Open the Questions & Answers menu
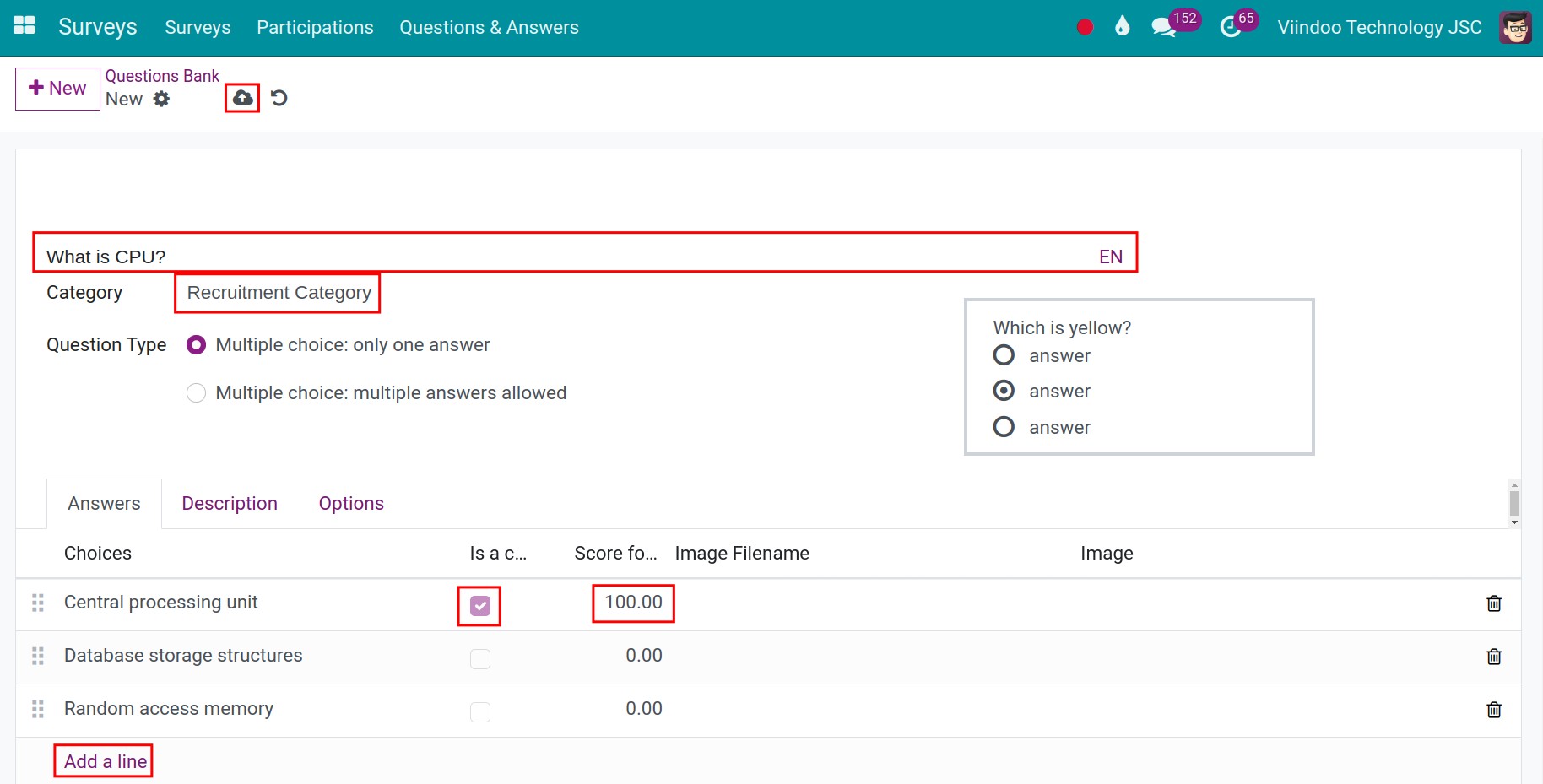 tap(490, 27)
